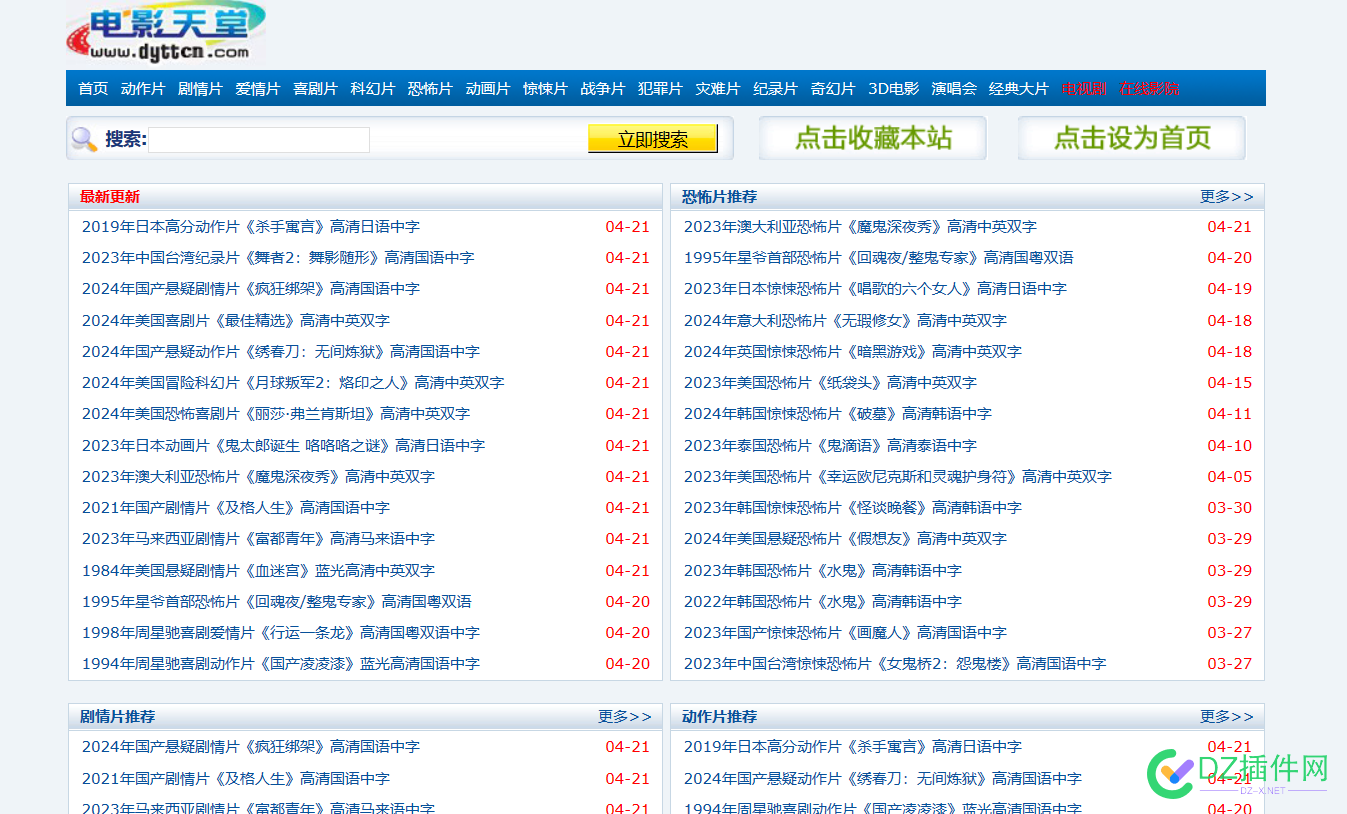This screenshot has height=814, width=1347.
Task: Open 2024年意大利恐怖片《无瑕修女》 link
Action: pyautogui.click(x=845, y=321)
